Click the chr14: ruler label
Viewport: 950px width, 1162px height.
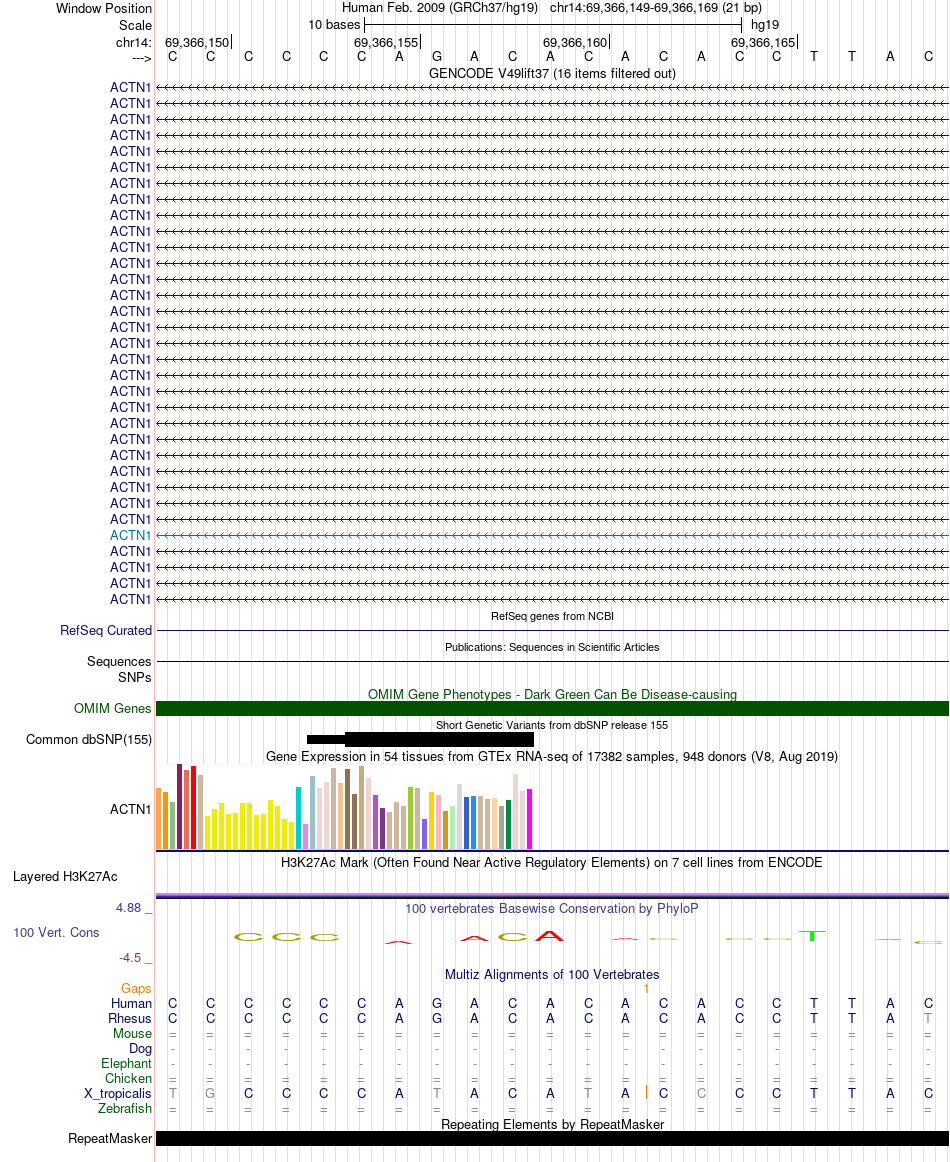133,42
